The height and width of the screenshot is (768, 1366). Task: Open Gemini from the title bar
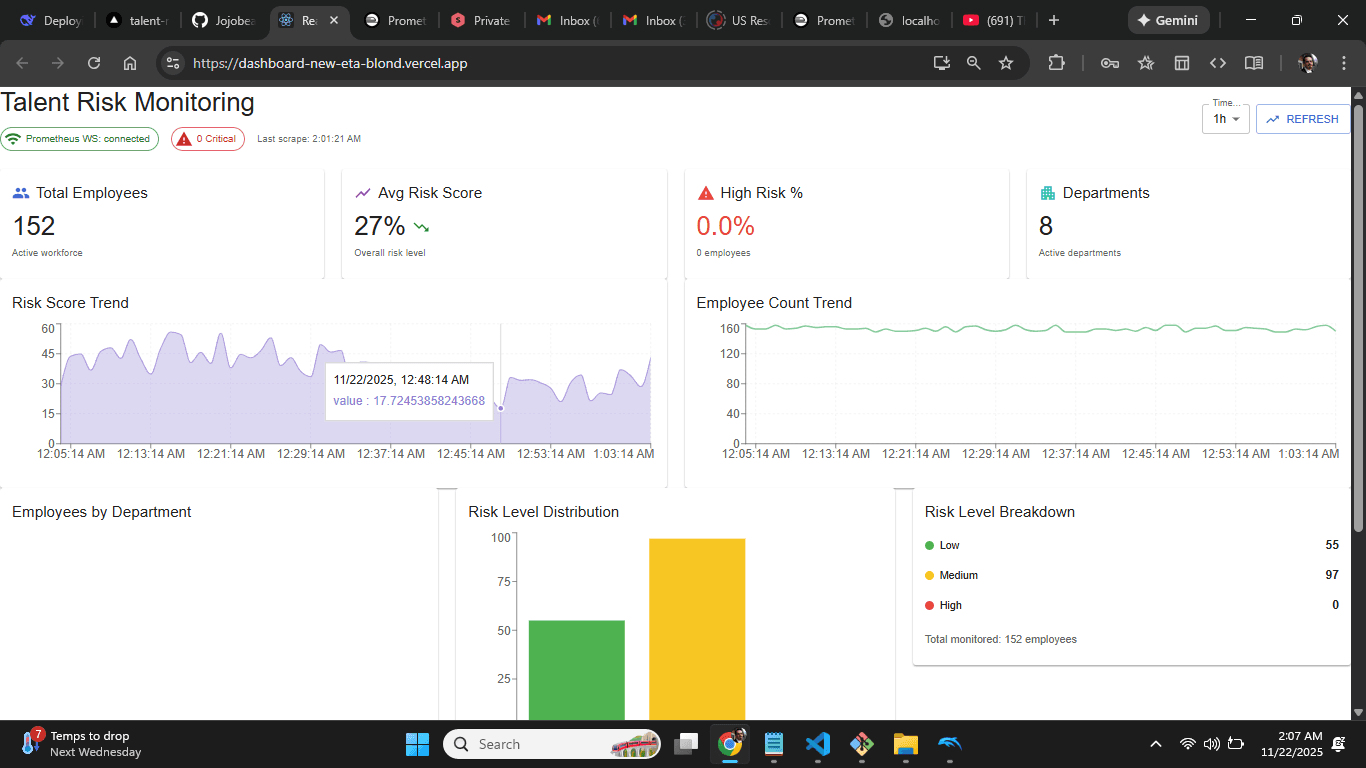(1168, 19)
